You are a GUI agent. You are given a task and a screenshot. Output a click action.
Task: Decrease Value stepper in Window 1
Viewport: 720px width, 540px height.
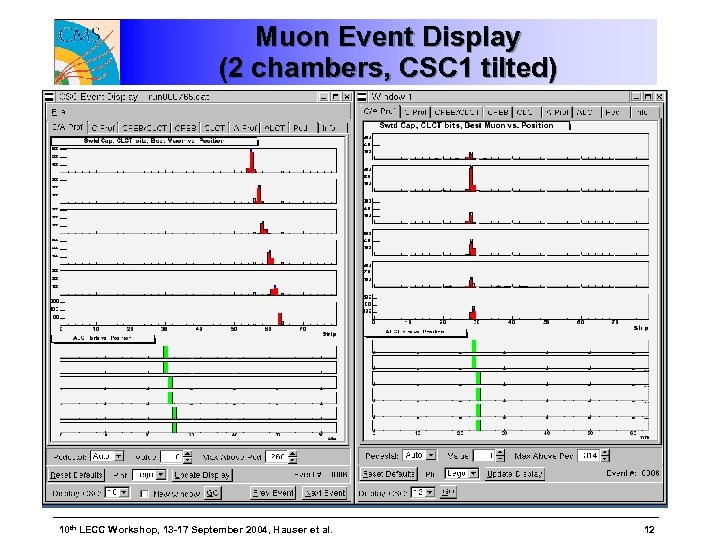click(x=501, y=458)
